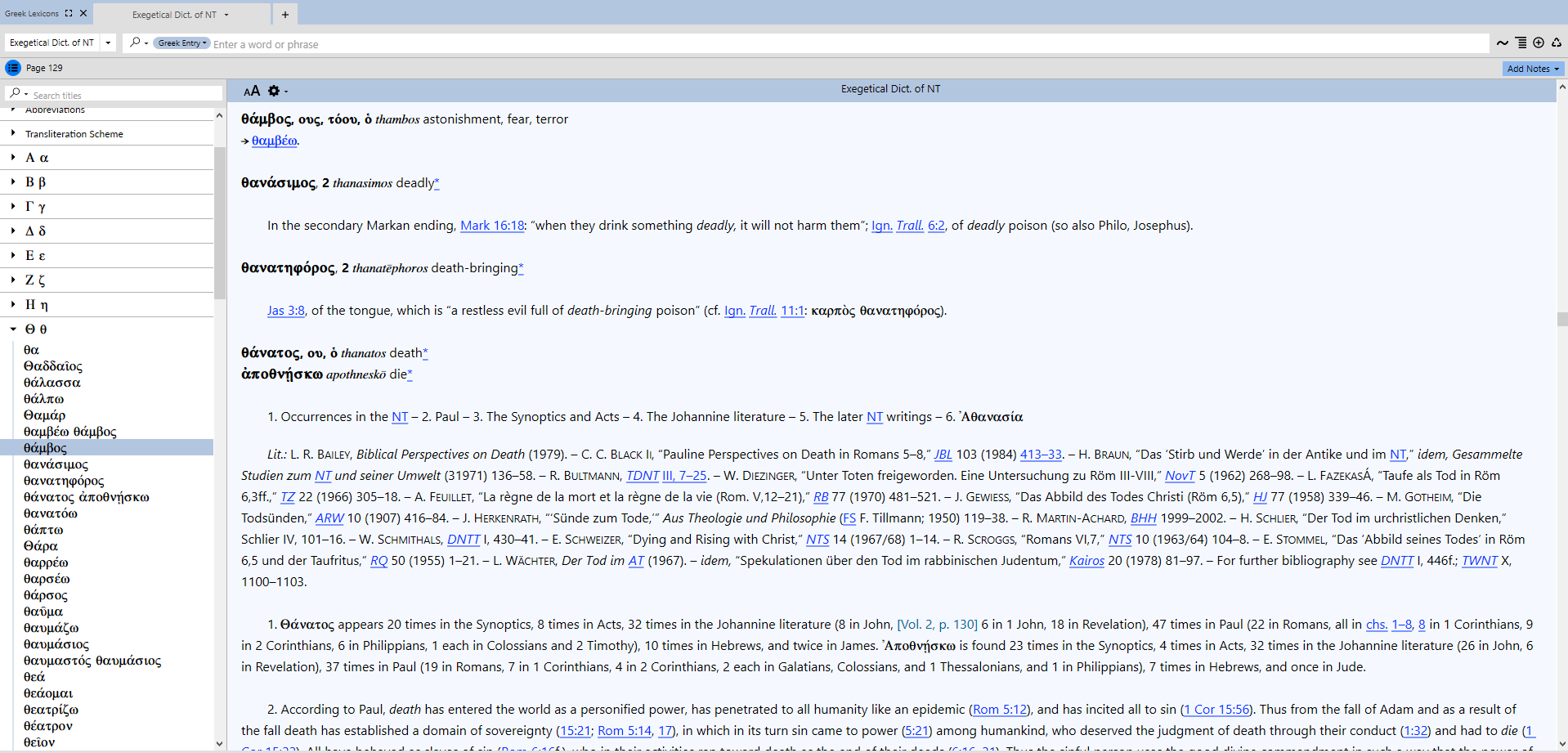Click the main panel scroll-up arrow
The width and height of the screenshot is (1568, 753).
click(1562, 86)
